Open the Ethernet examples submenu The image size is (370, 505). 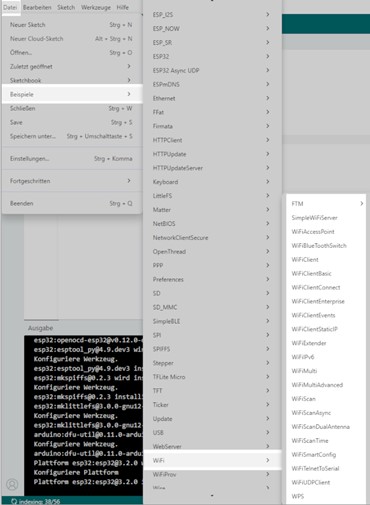tap(212, 98)
